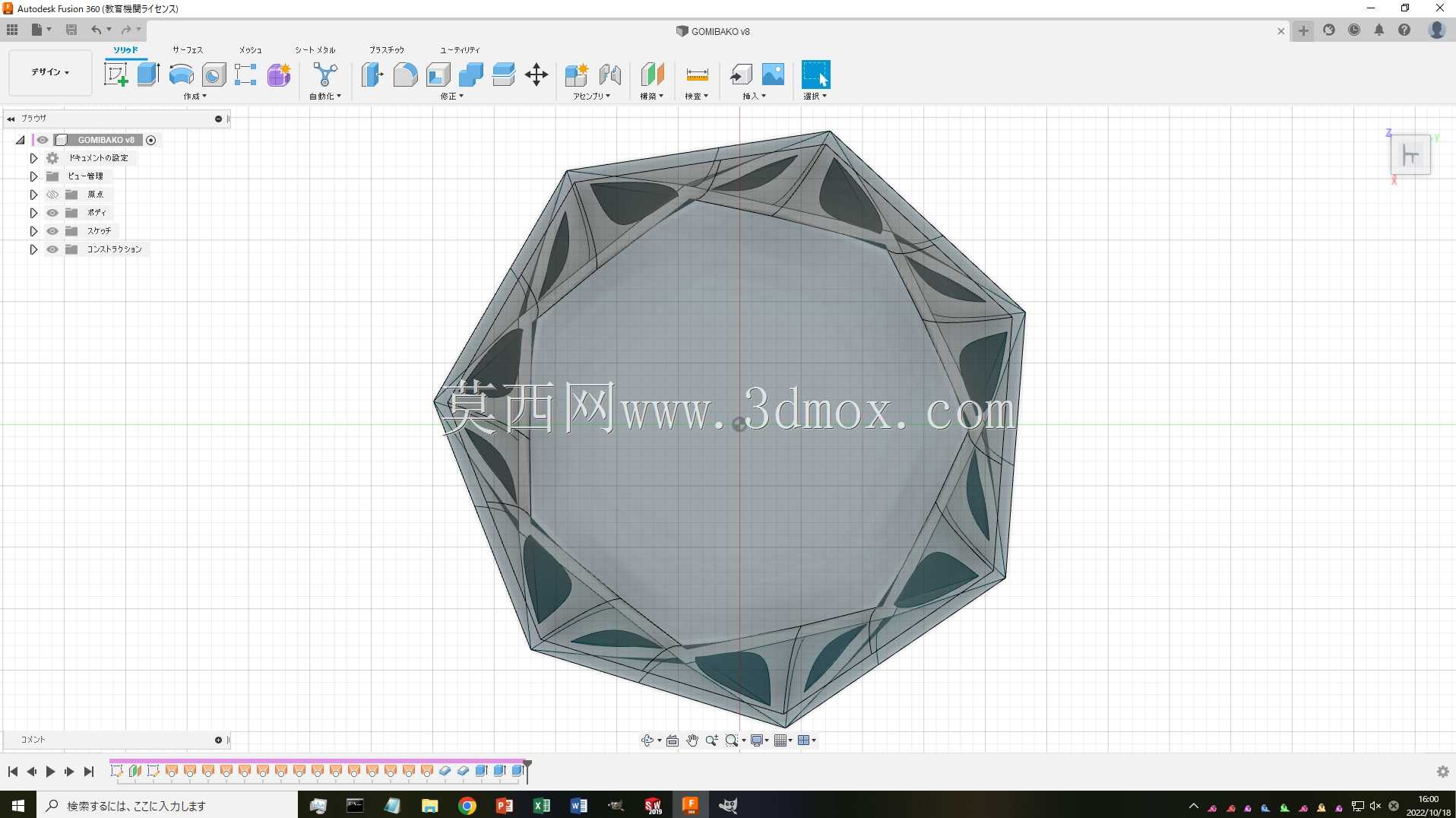Switch to the シート メタル tab
The height and width of the screenshot is (818, 1456).
315,49
